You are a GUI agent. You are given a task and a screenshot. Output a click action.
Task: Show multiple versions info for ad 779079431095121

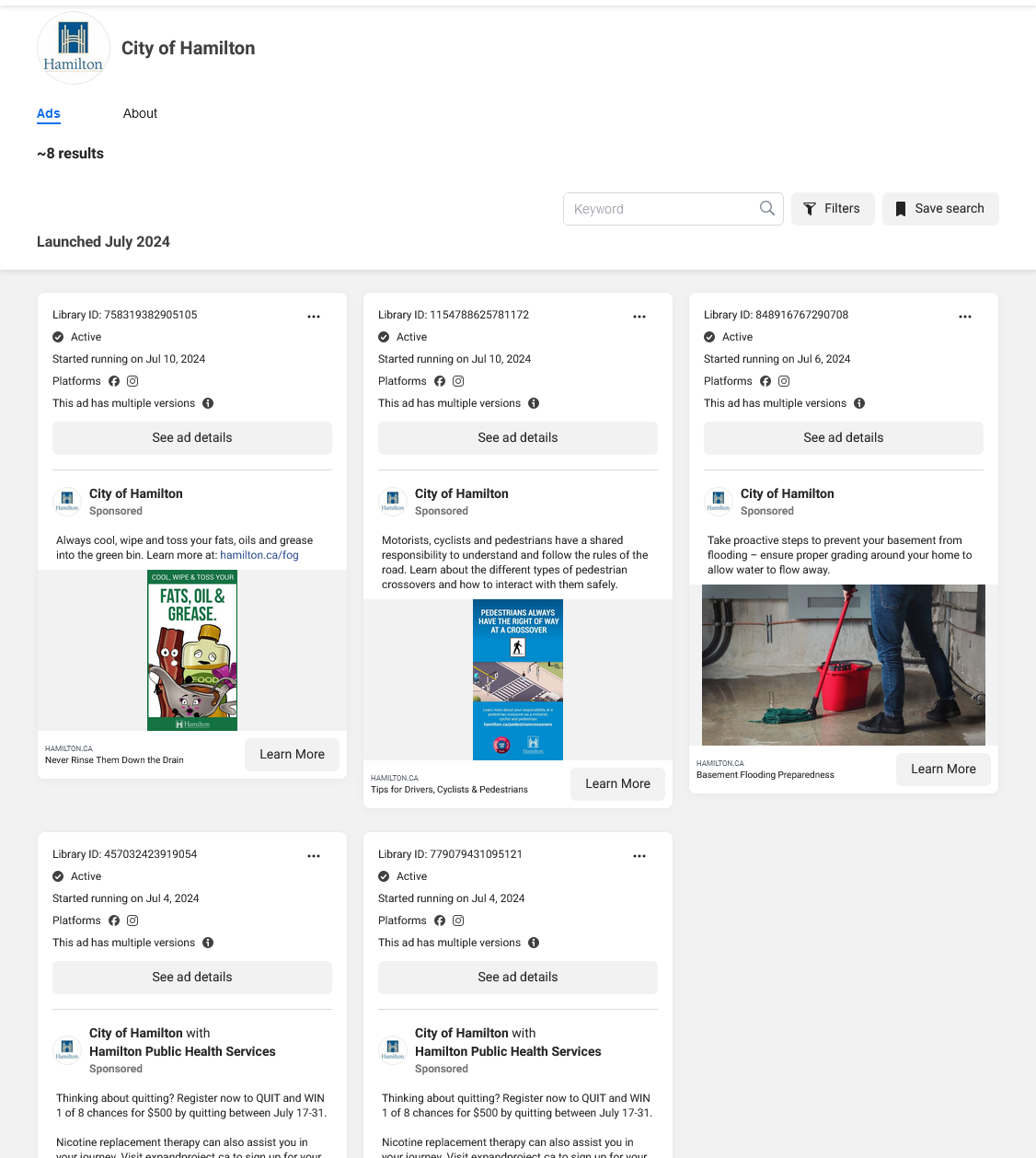534,943
